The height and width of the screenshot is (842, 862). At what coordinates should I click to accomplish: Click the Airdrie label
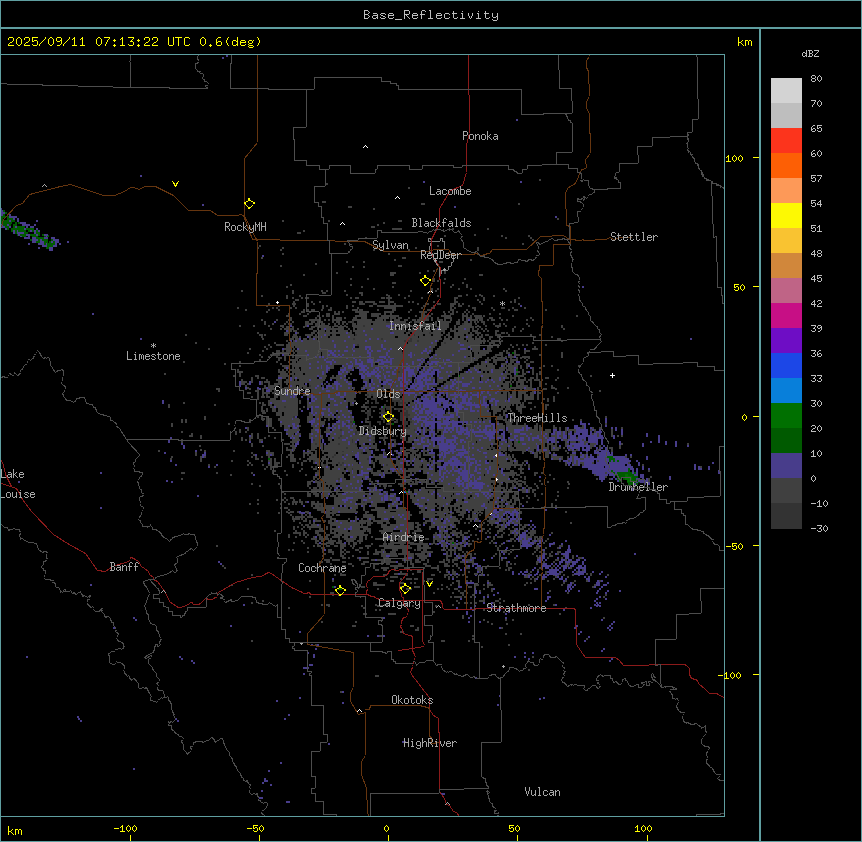point(404,537)
